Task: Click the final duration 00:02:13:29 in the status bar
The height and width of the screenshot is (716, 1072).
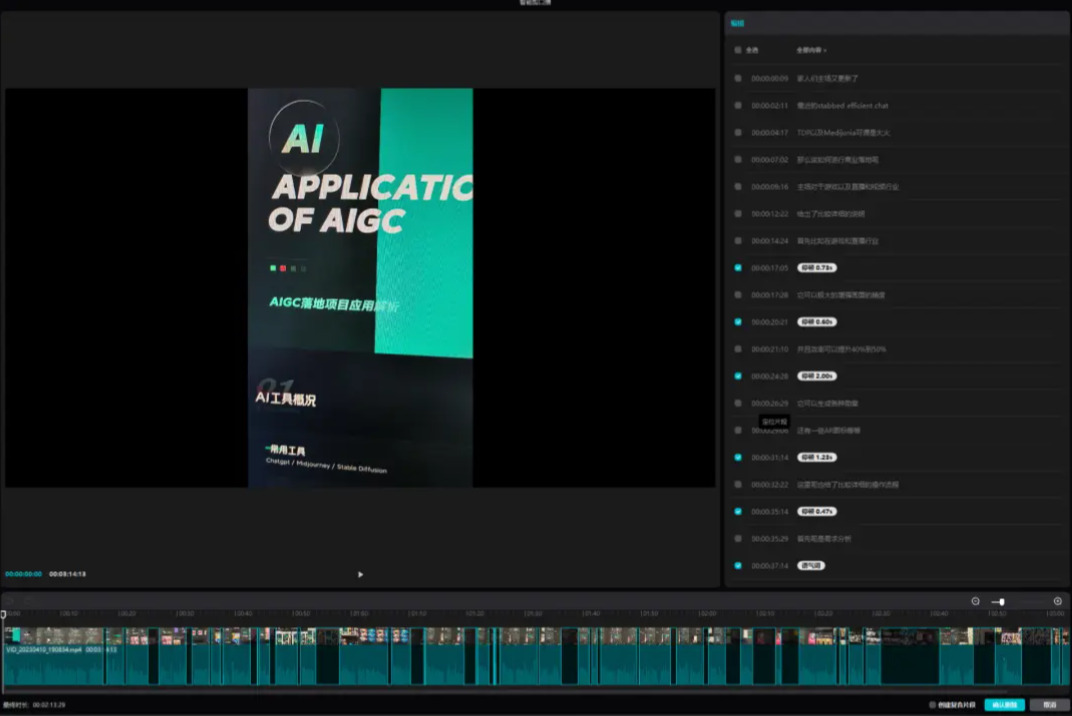Action: click(49, 704)
